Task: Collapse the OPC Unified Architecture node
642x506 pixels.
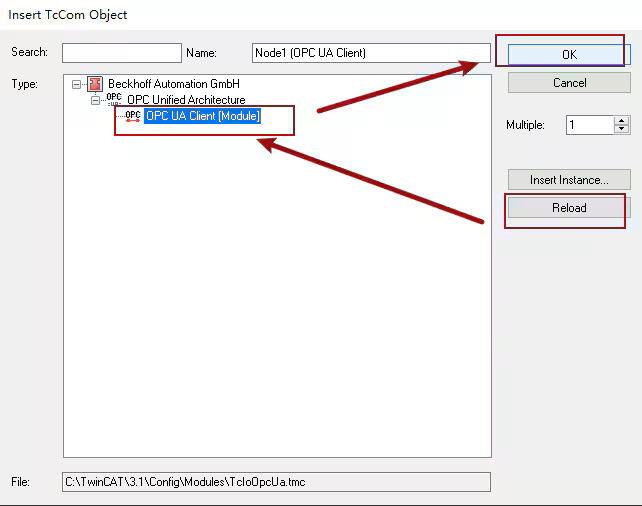Action: pos(95,101)
